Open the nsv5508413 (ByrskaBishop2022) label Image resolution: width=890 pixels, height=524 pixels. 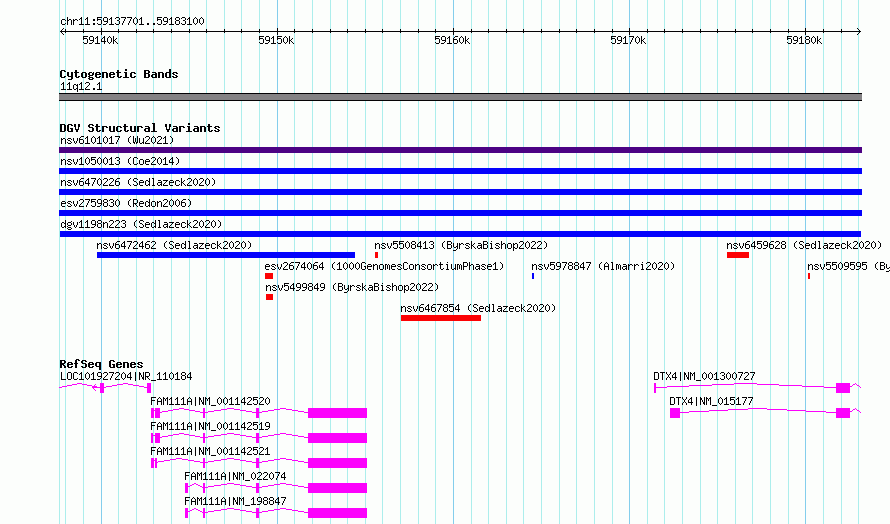461,245
